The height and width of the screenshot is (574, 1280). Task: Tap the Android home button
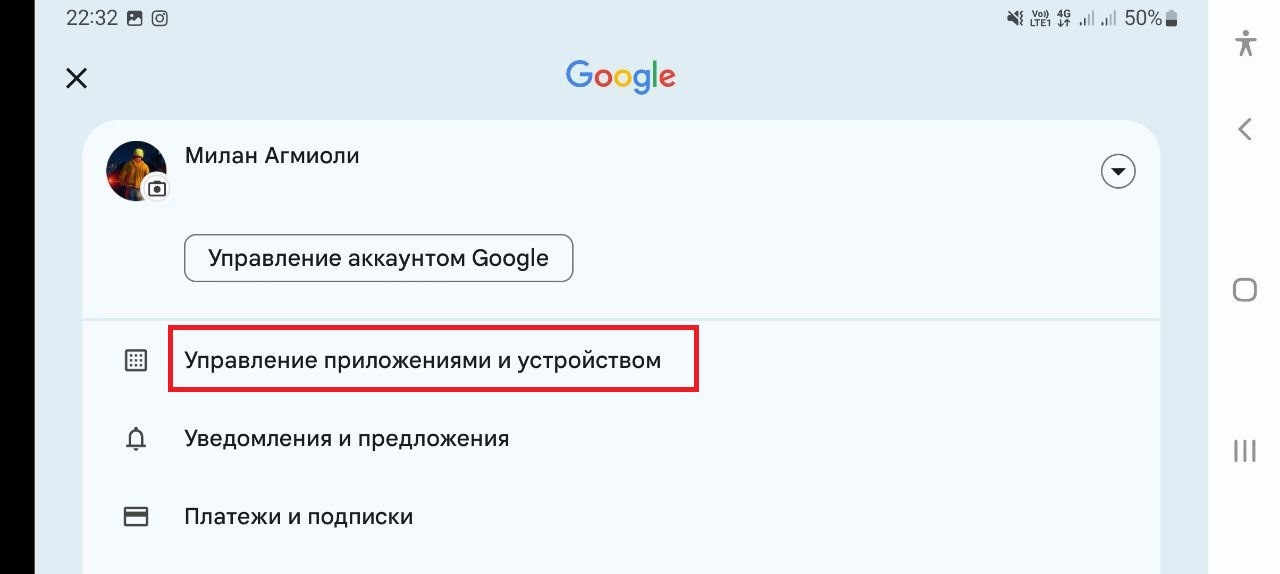1245,290
